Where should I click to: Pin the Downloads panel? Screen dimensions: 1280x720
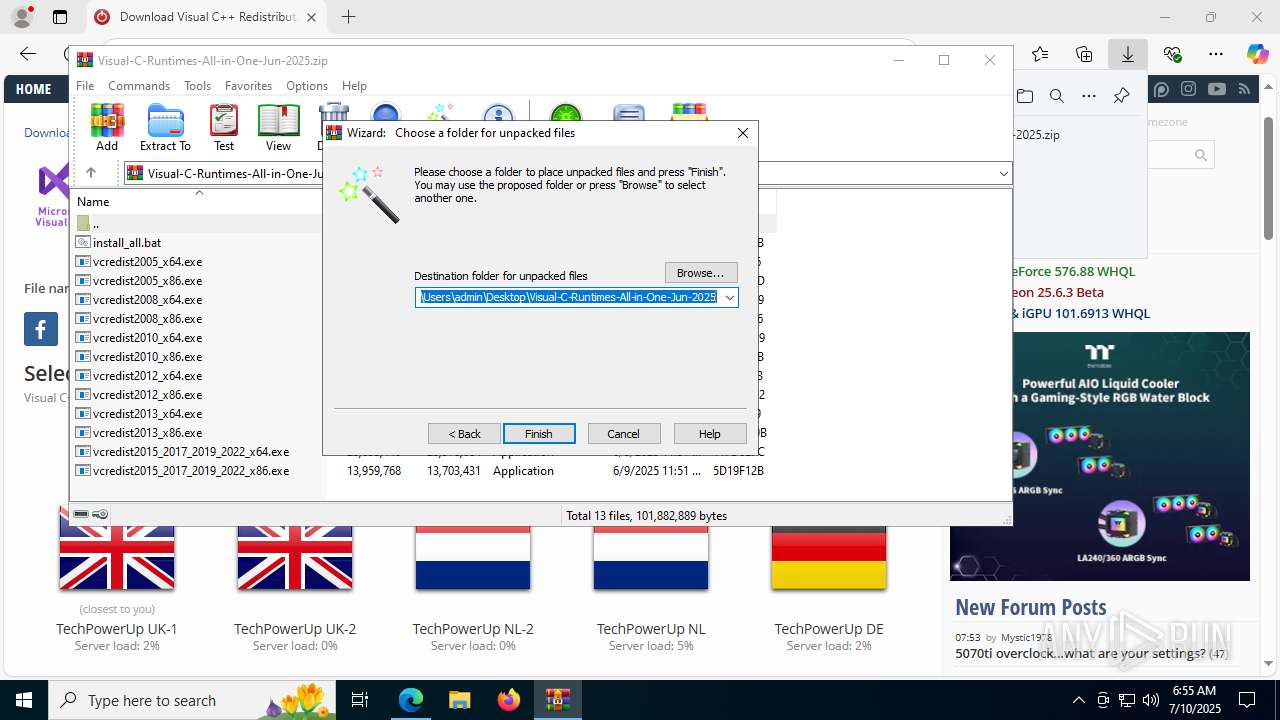click(x=1121, y=96)
